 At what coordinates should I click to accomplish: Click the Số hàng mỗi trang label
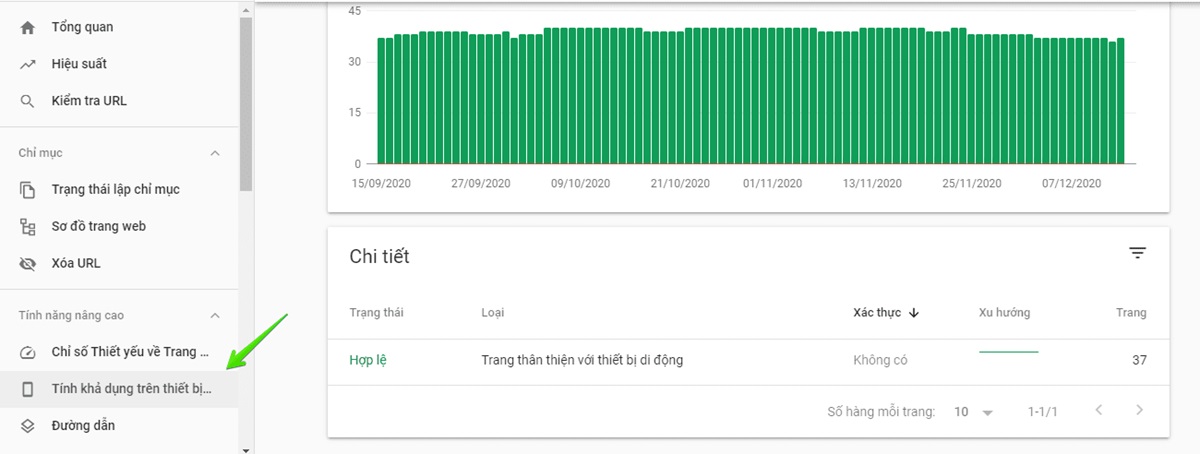881,411
